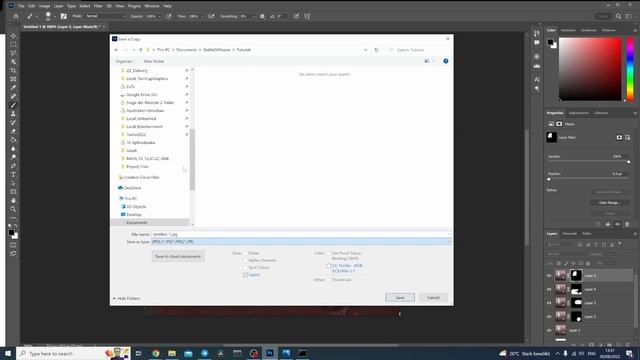Click StableDiffusion in the address path
The image size is (640, 360).
217,50
